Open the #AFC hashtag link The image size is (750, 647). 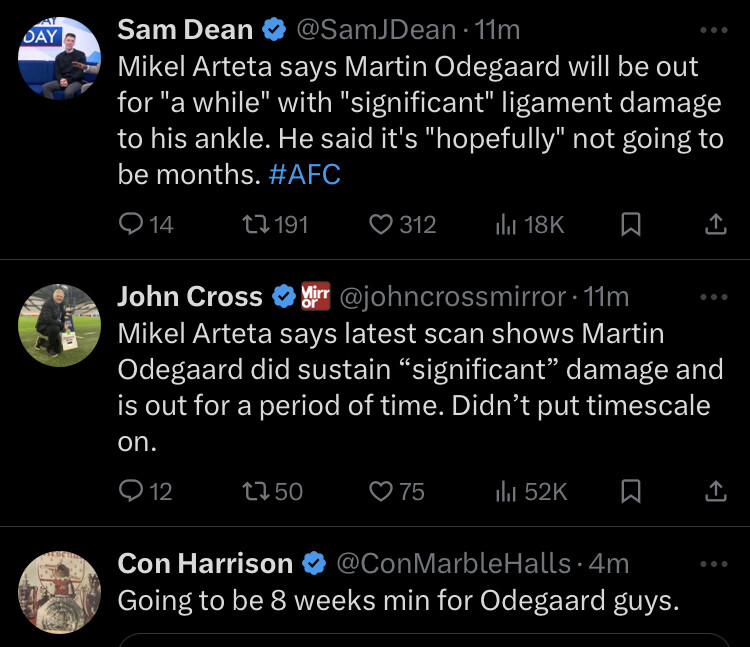[x=305, y=174]
